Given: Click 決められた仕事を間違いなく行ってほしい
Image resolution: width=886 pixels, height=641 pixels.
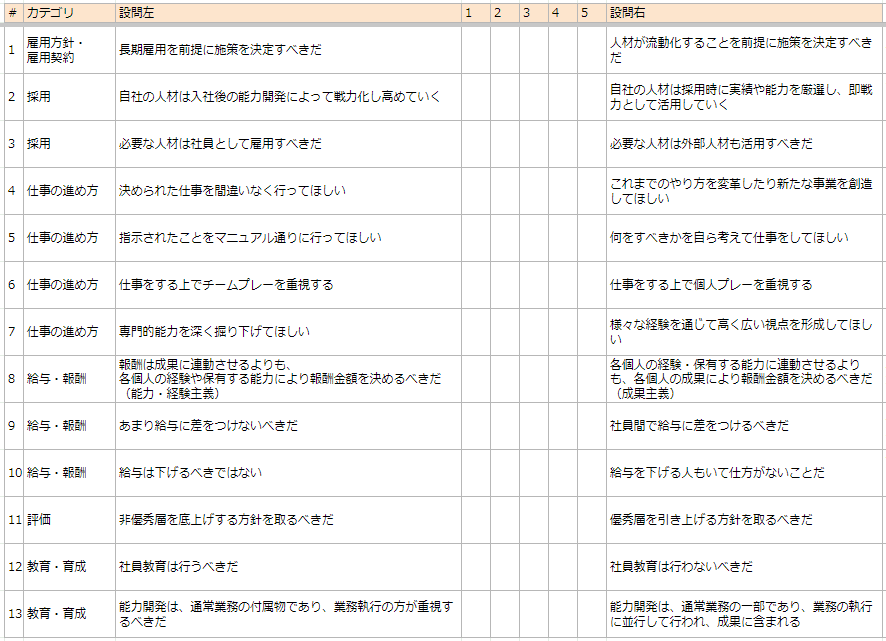Looking at the screenshot, I should click(x=288, y=190).
